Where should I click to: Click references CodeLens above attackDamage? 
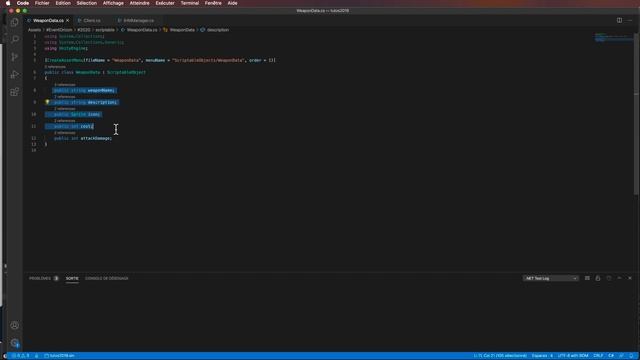pyautogui.click(x=64, y=133)
